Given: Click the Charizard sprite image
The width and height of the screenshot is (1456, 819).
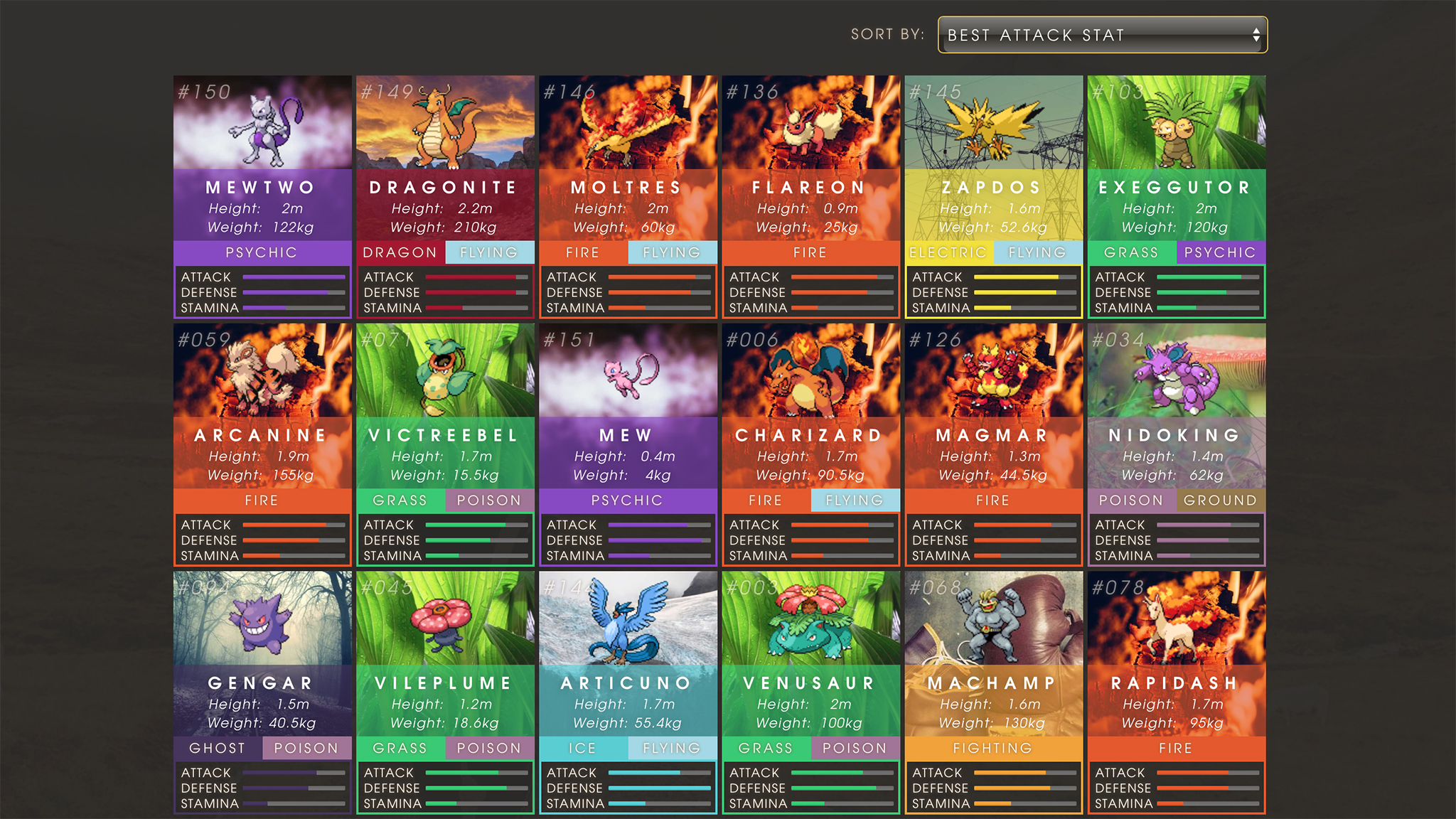Looking at the screenshot, I should 810,375.
